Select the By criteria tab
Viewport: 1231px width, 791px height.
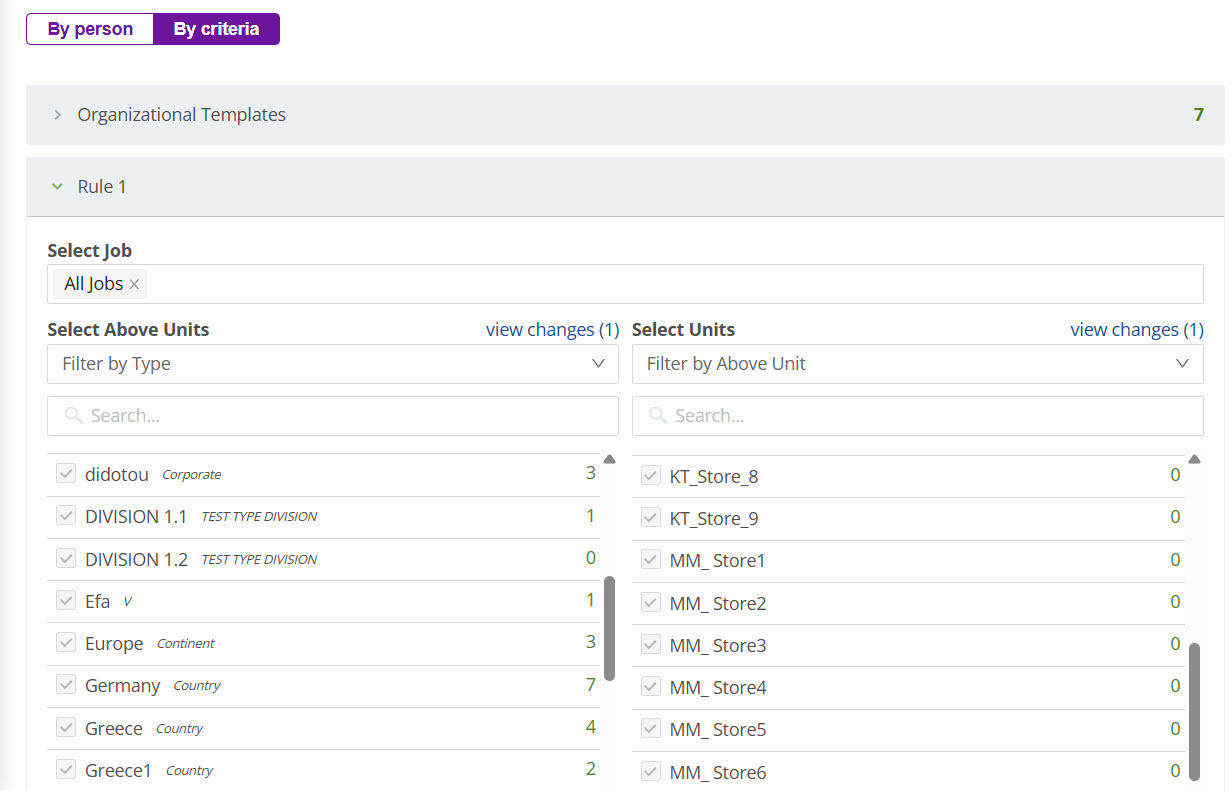click(216, 29)
